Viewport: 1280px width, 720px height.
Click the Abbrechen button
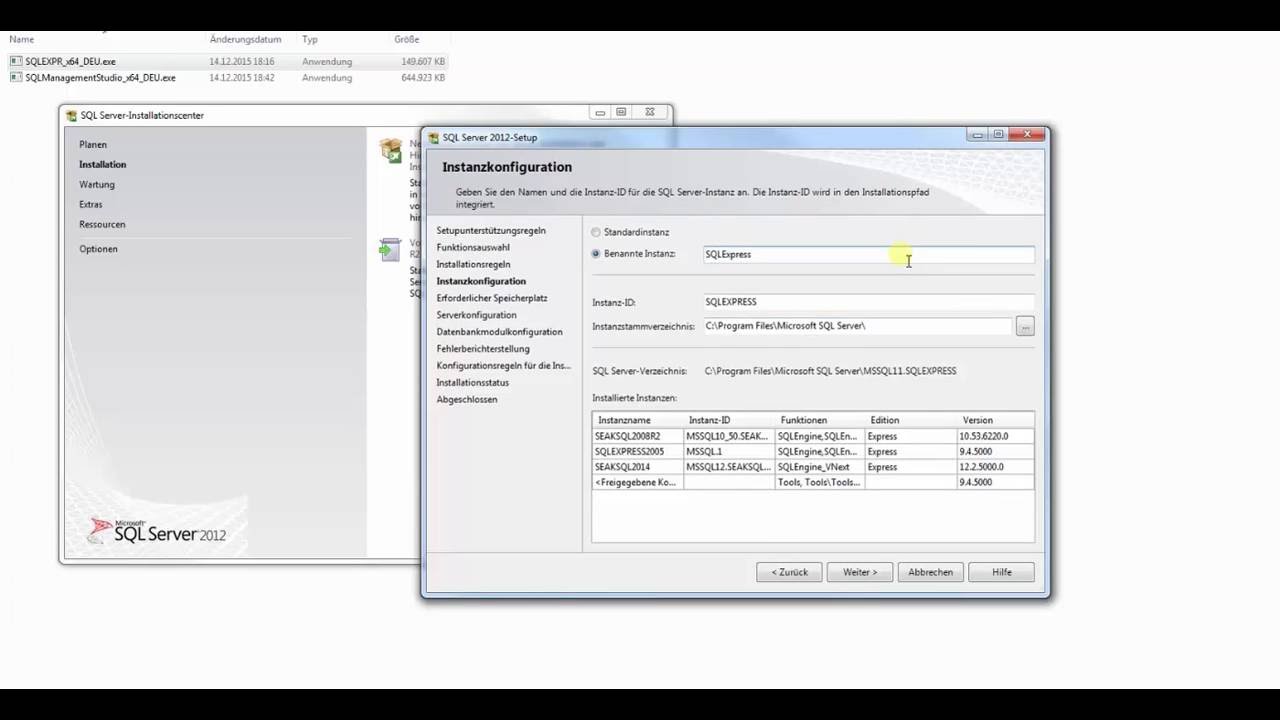(930, 572)
